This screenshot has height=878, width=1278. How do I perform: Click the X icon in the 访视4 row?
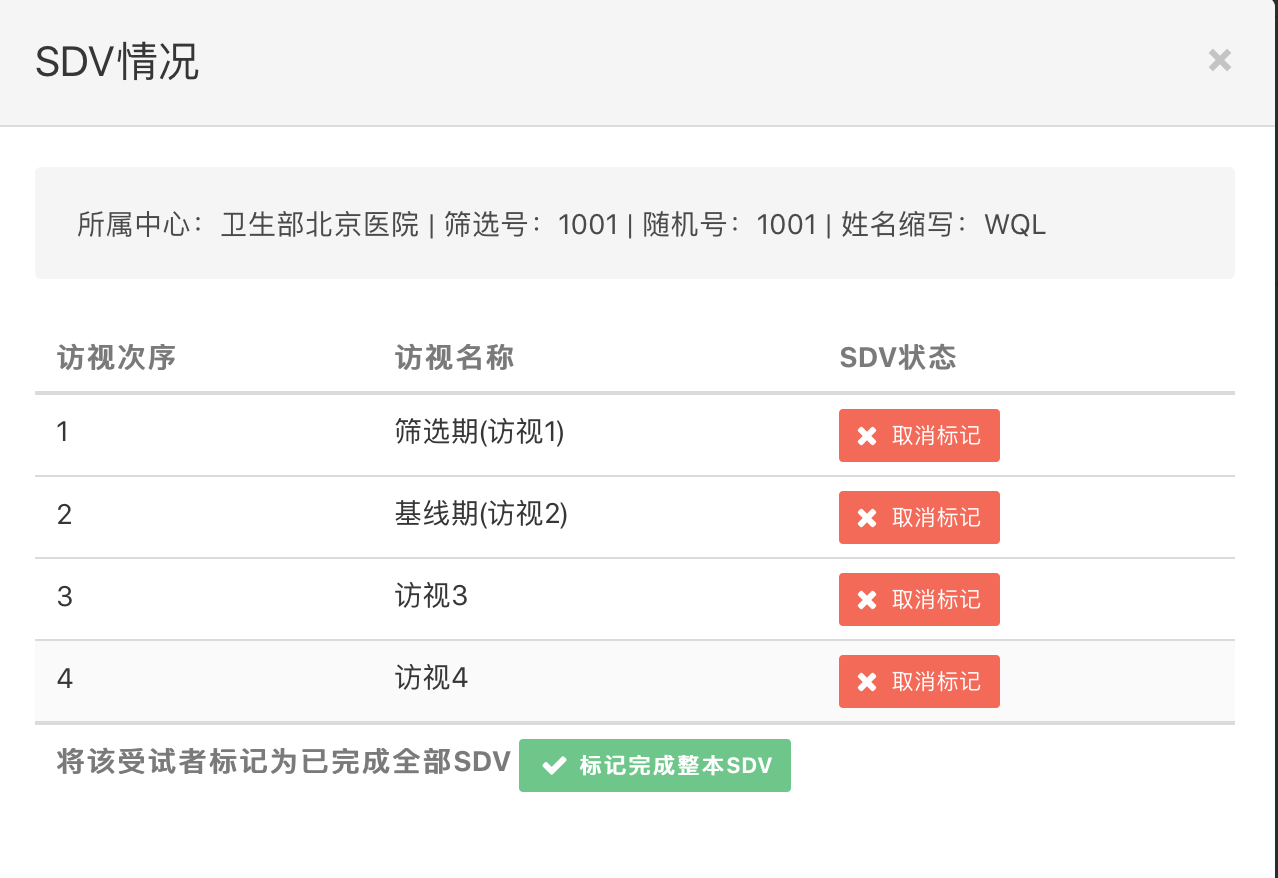tap(867, 682)
